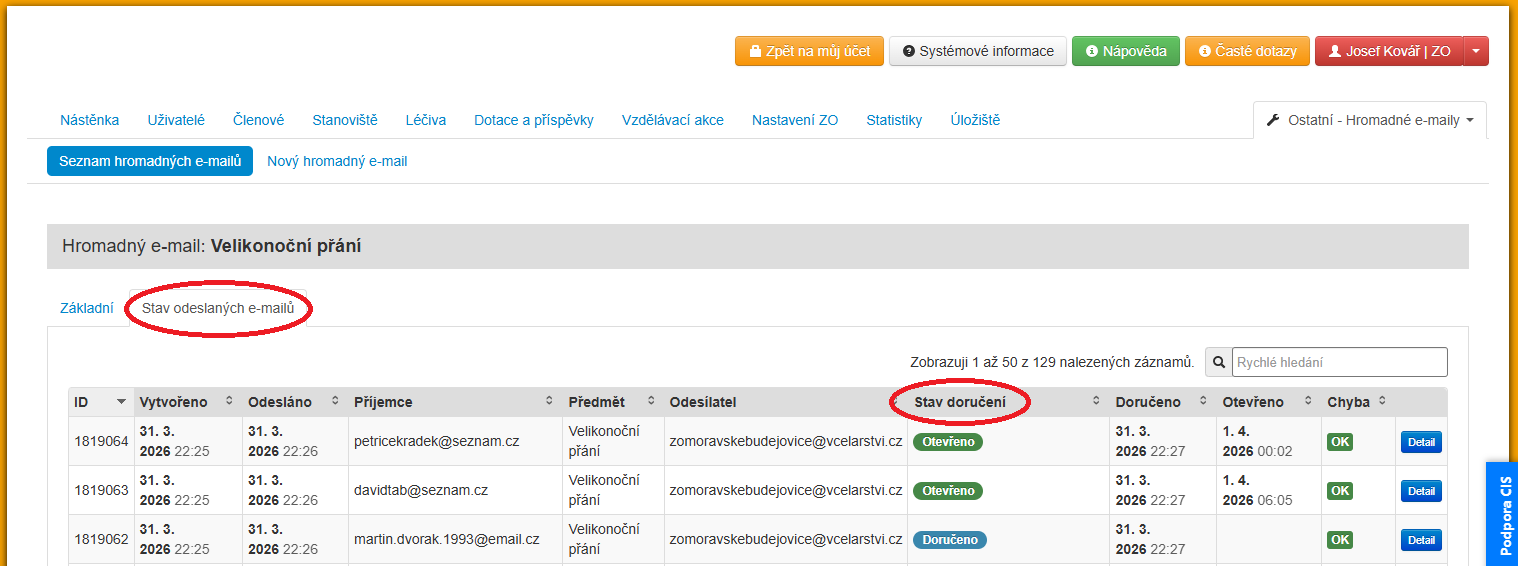The height and width of the screenshot is (566, 1518).
Task: Click Zpět na můj účet button
Action: click(809, 51)
